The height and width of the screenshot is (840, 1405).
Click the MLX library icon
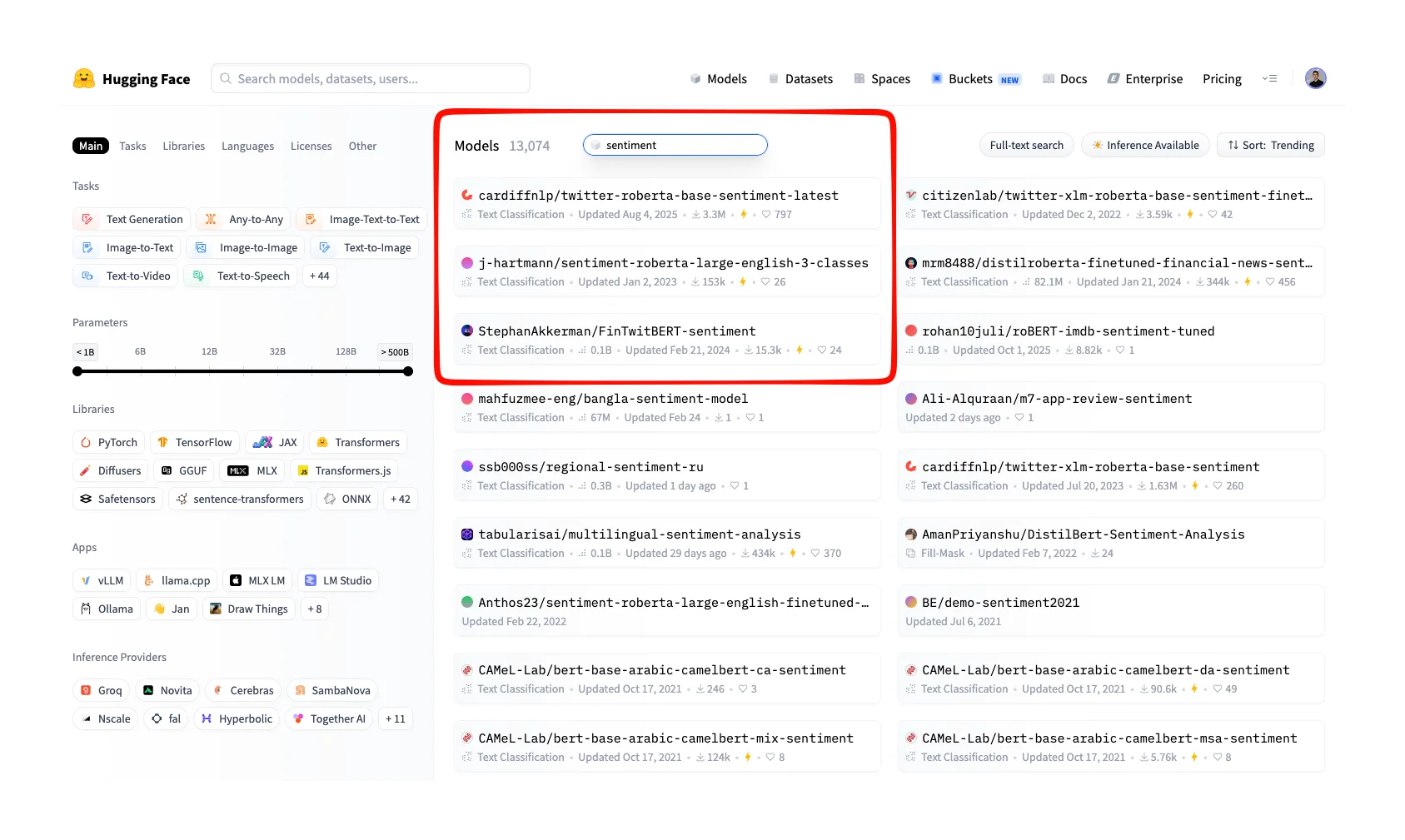238,470
